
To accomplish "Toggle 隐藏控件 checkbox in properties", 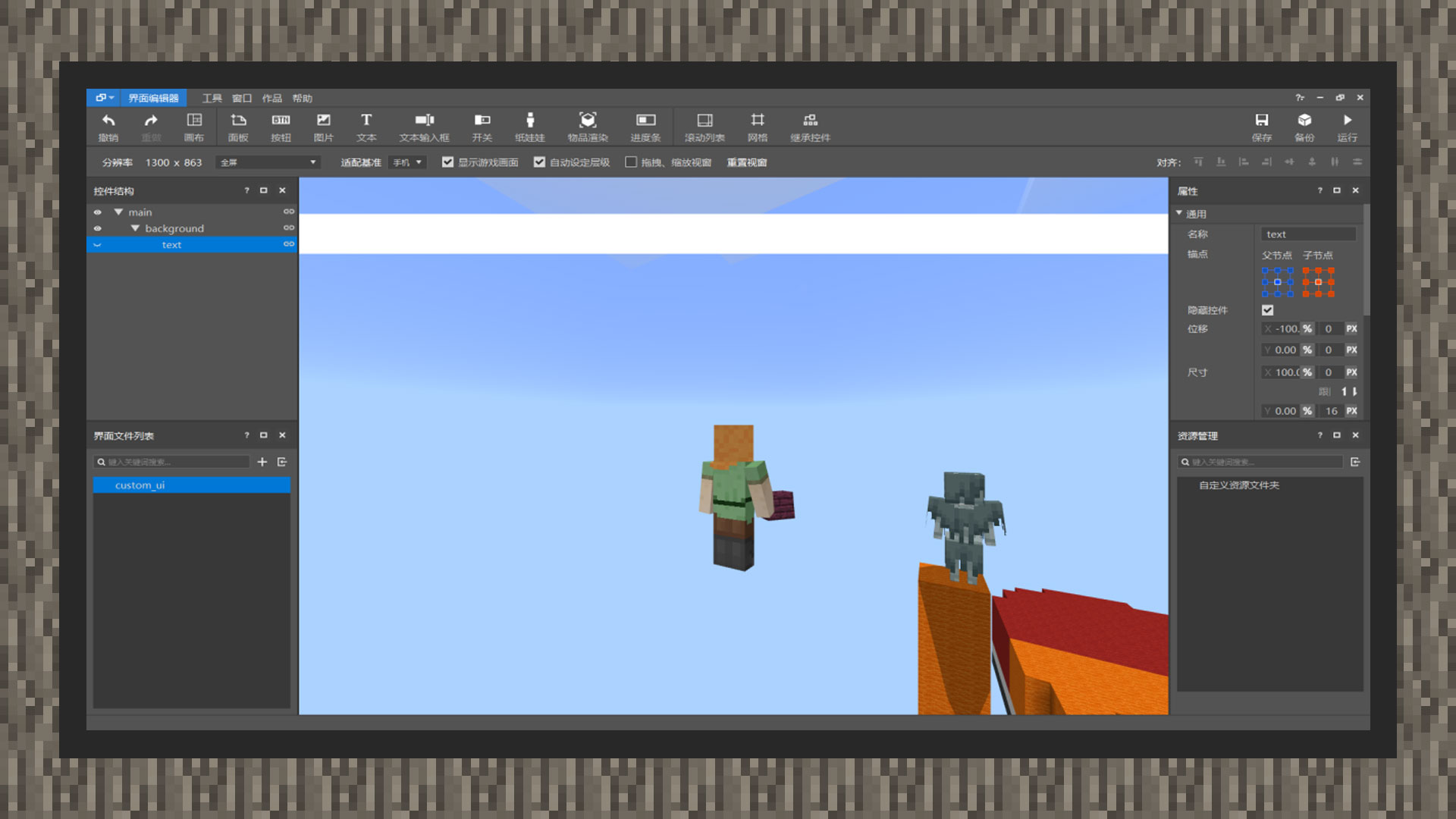I will (x=1268, y=310).
